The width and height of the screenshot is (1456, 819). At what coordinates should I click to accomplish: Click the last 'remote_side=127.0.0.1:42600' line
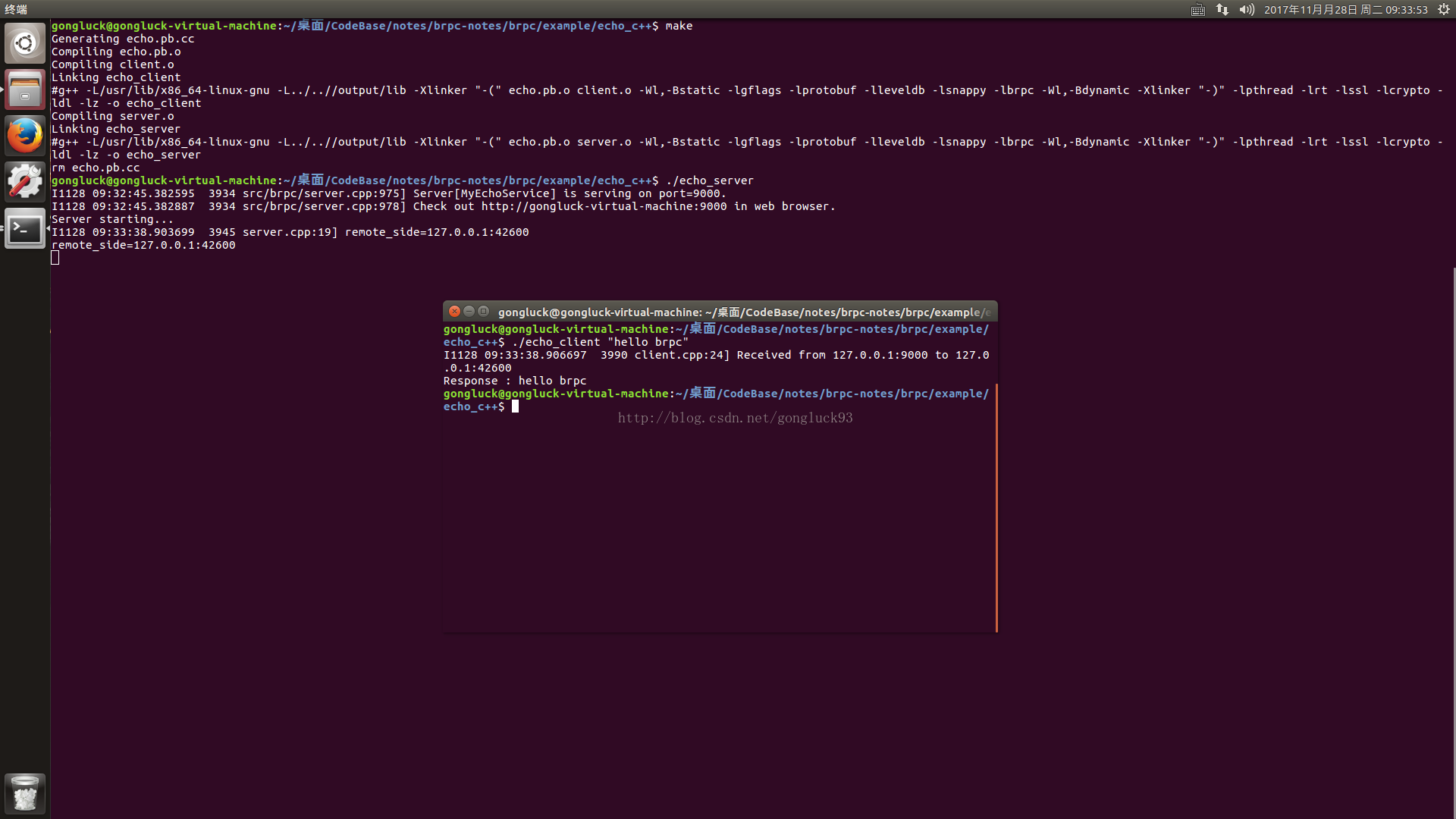point(143,245)
